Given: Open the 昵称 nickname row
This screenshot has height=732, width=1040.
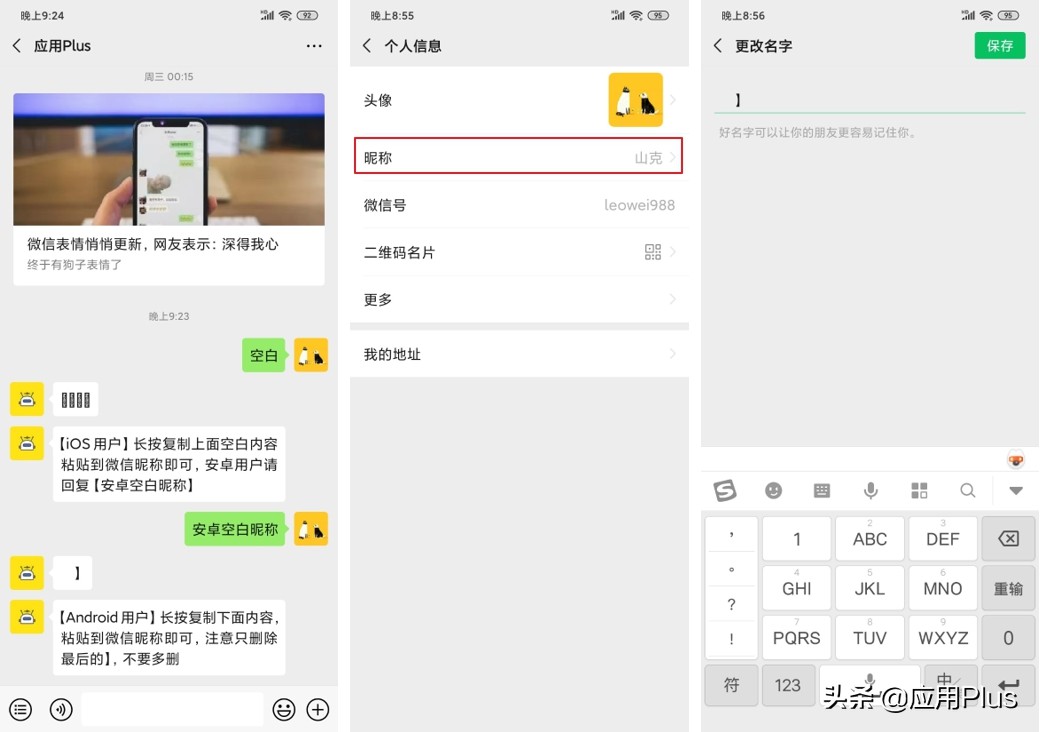Looking at the screenshot, I should [x=519, y=156].
